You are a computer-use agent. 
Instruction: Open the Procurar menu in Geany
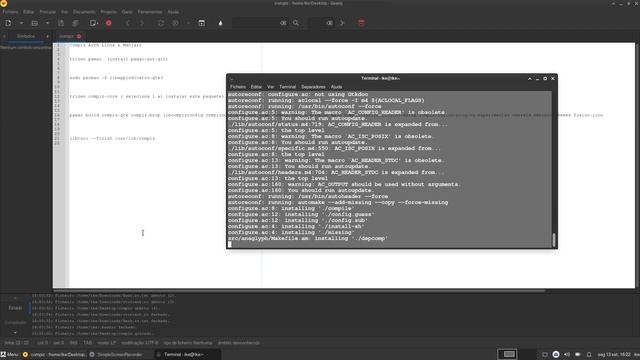click(48, 12)
